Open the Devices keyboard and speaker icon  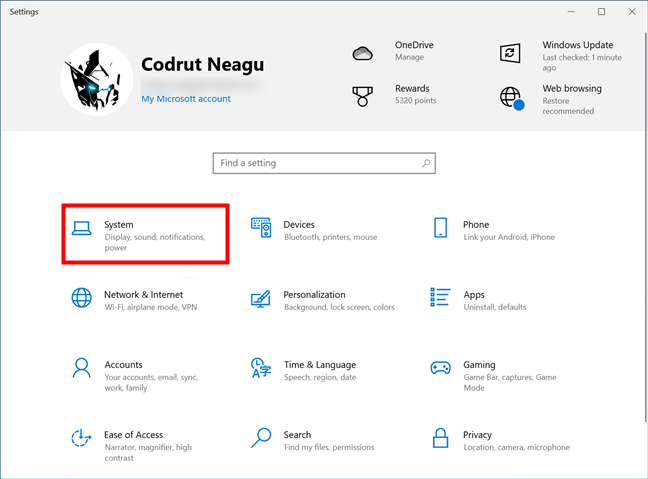(261, 228)
